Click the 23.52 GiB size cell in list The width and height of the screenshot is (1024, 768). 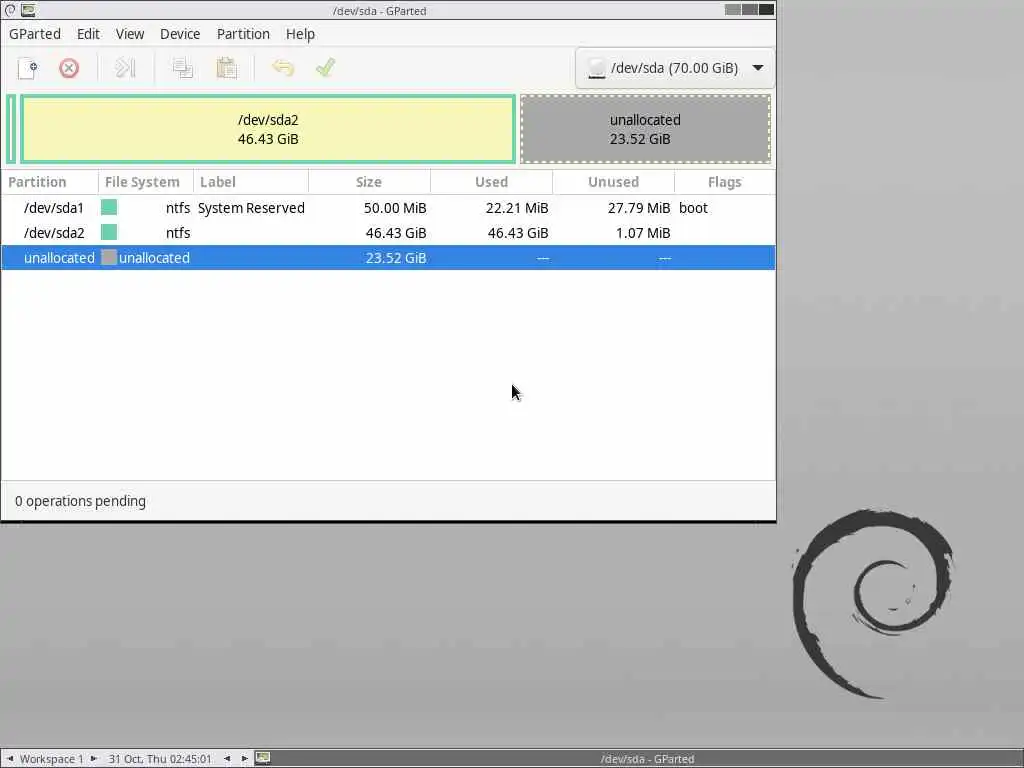coord(396,257)
